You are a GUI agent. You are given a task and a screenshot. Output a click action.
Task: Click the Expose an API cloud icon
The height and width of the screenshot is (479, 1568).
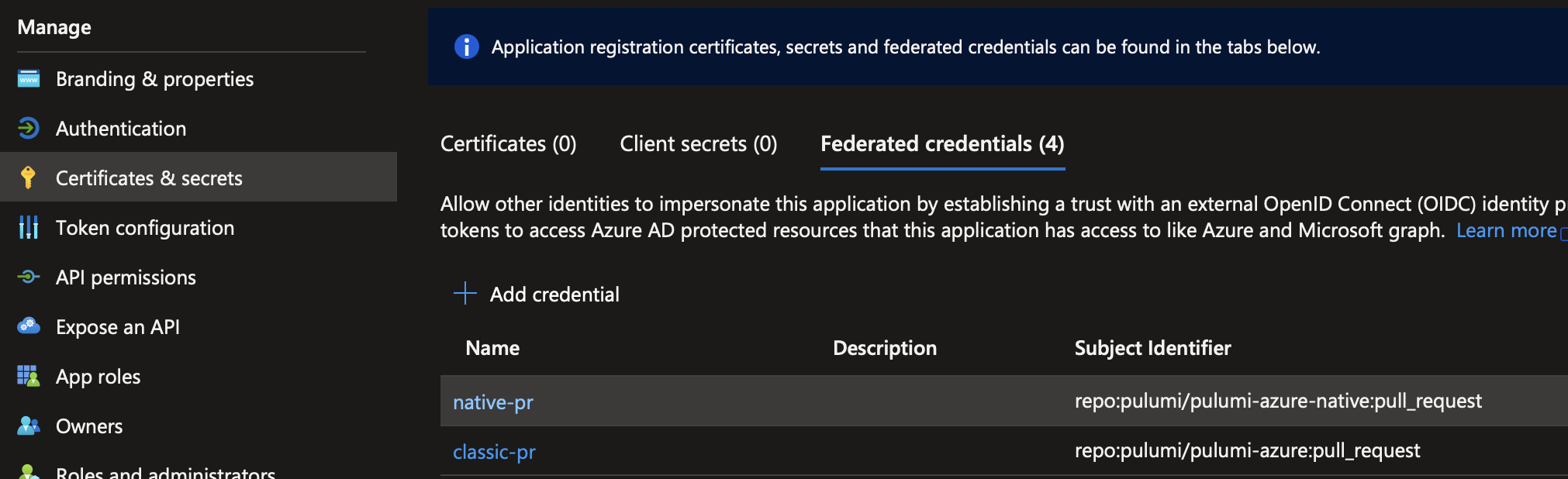pyautogui.click(x=29, y=326)
